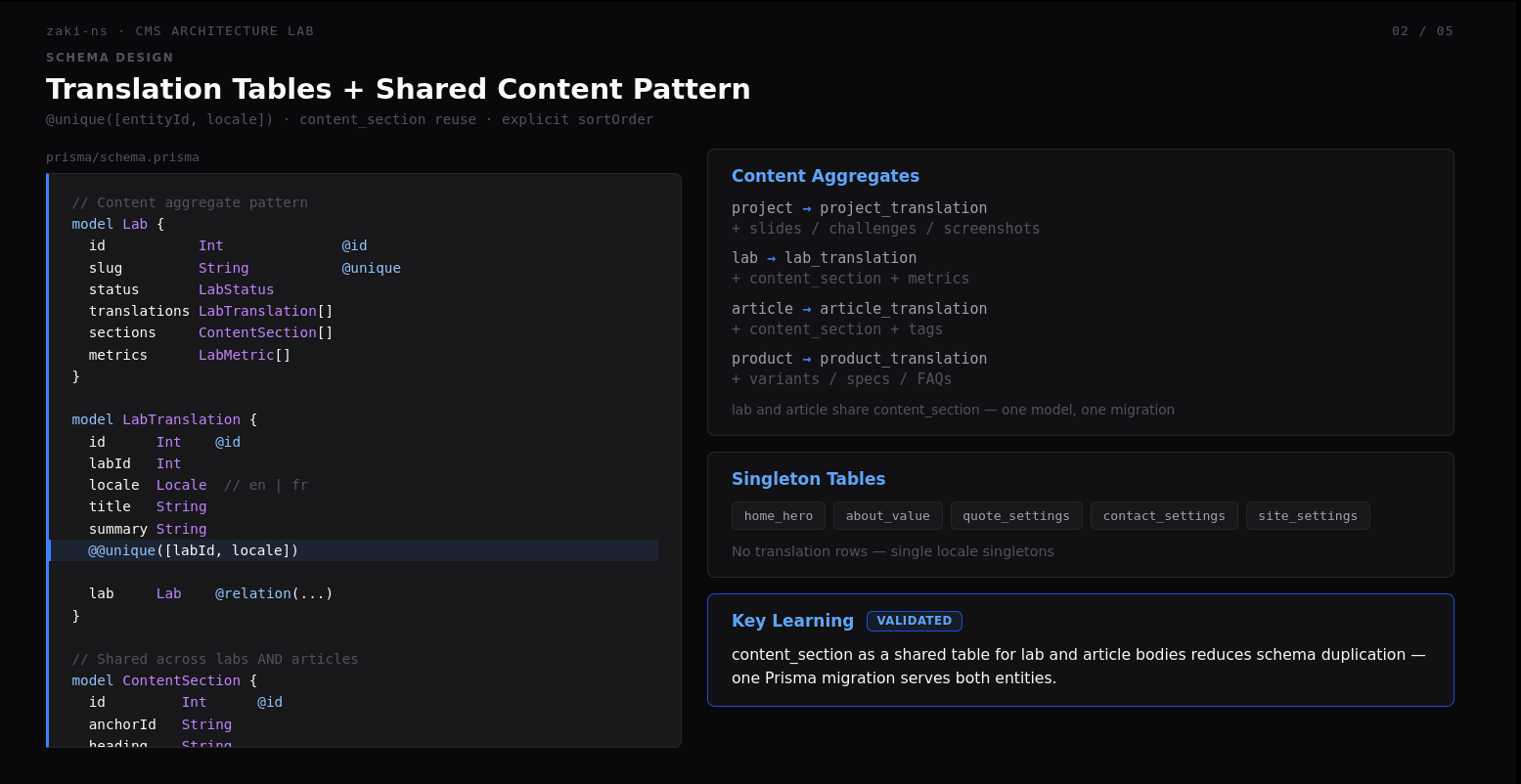1521x784 pixels.
Task: Click the 'locale Locale // en | fr' line
Action: 199,485
